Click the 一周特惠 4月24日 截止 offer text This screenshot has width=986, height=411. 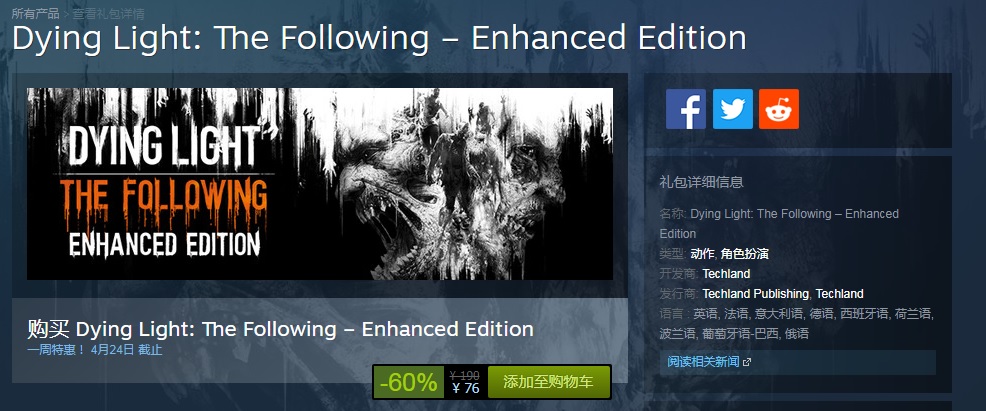95,350
